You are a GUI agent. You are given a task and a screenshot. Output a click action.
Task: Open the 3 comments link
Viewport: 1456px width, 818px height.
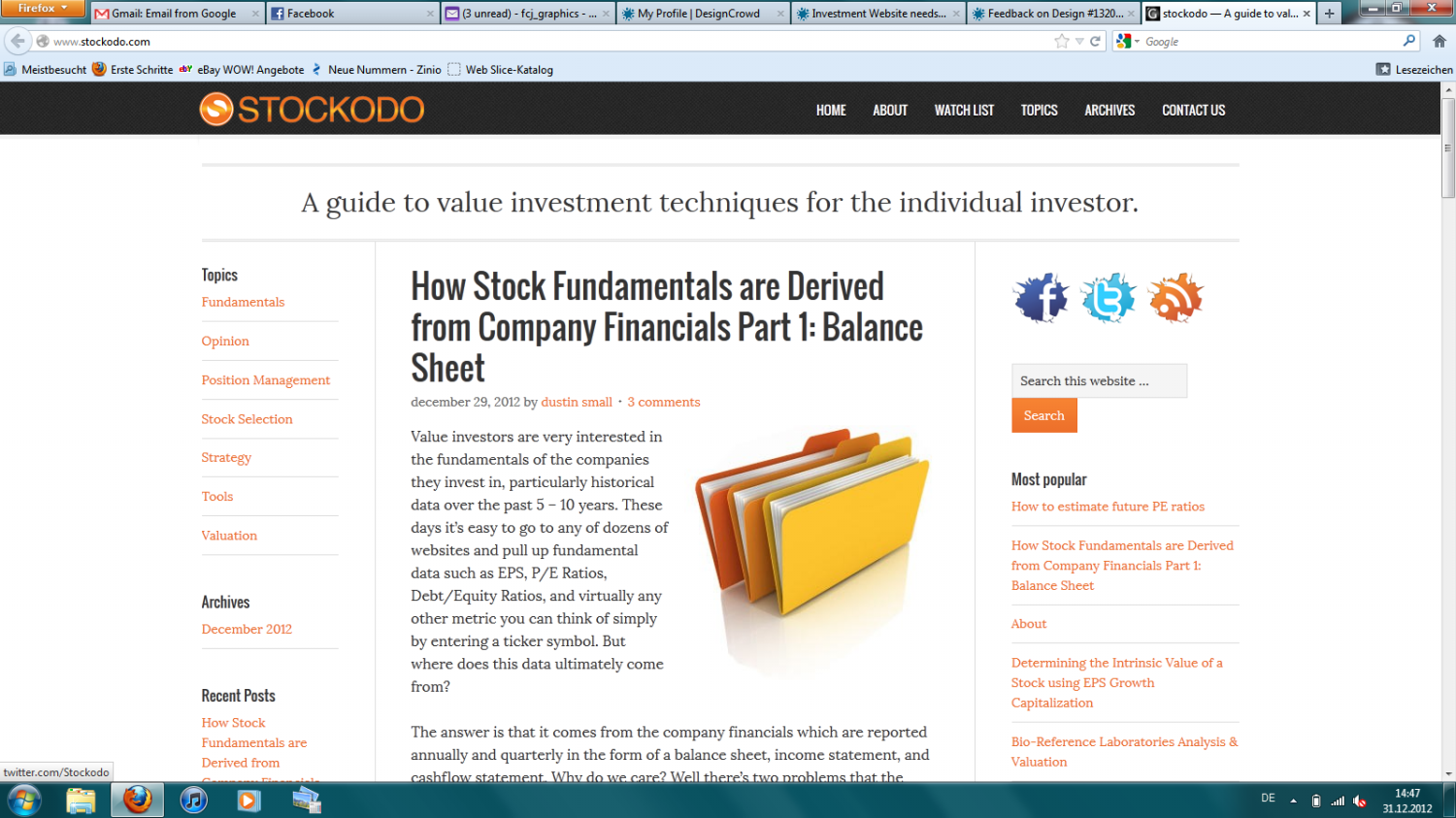(x=664, y=402)
